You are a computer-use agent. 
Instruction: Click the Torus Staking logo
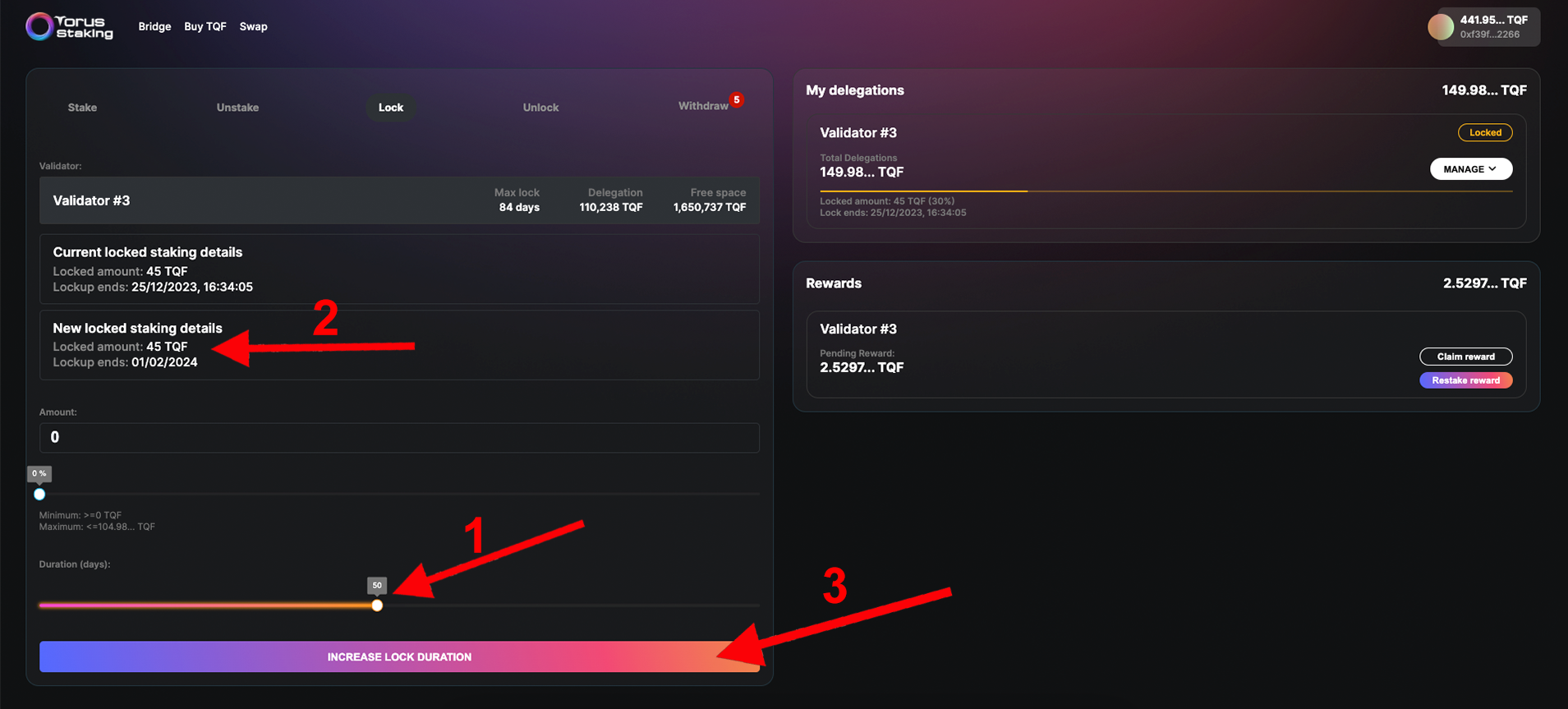69,26
